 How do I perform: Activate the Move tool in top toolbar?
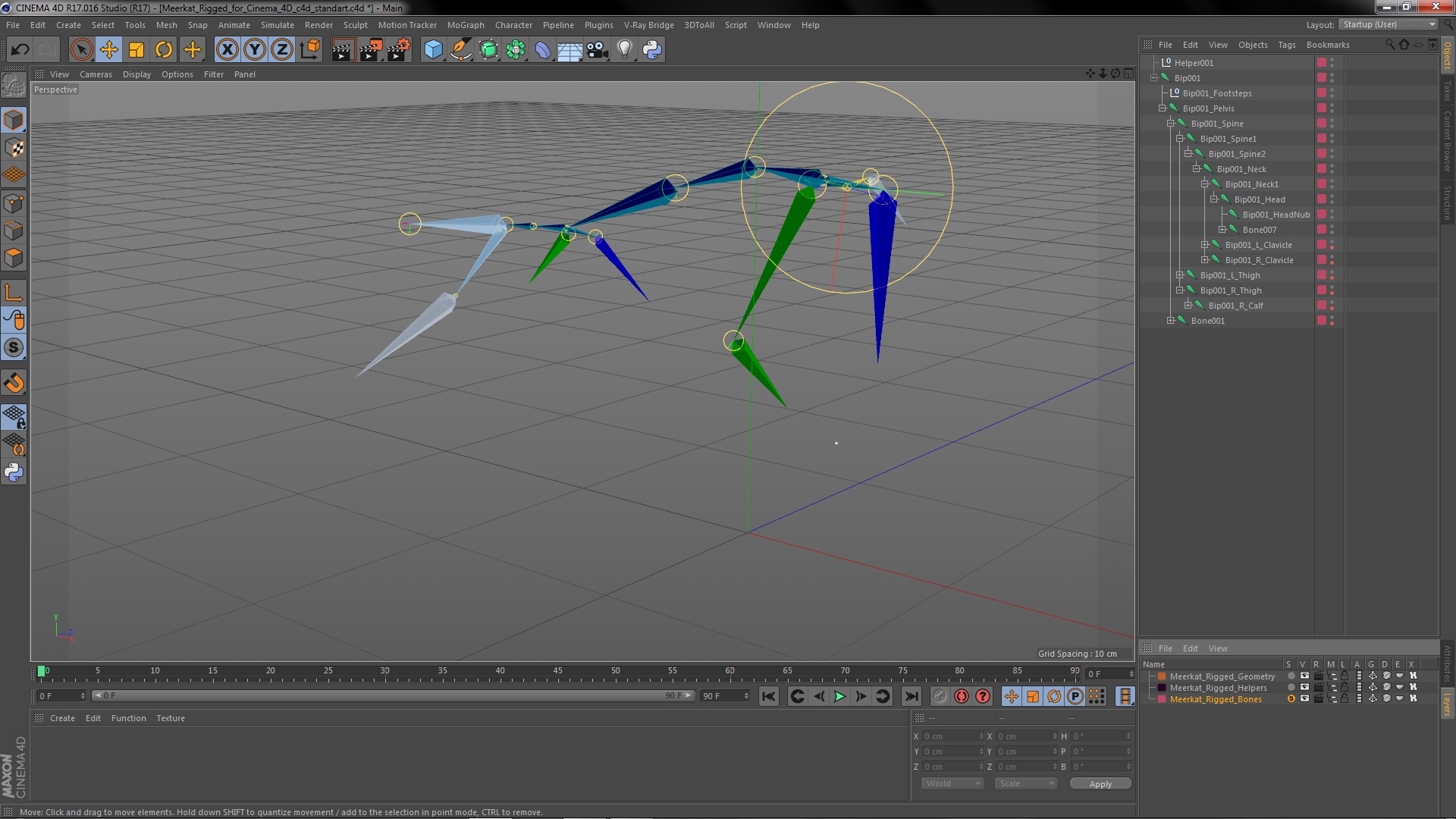[109, 50]
